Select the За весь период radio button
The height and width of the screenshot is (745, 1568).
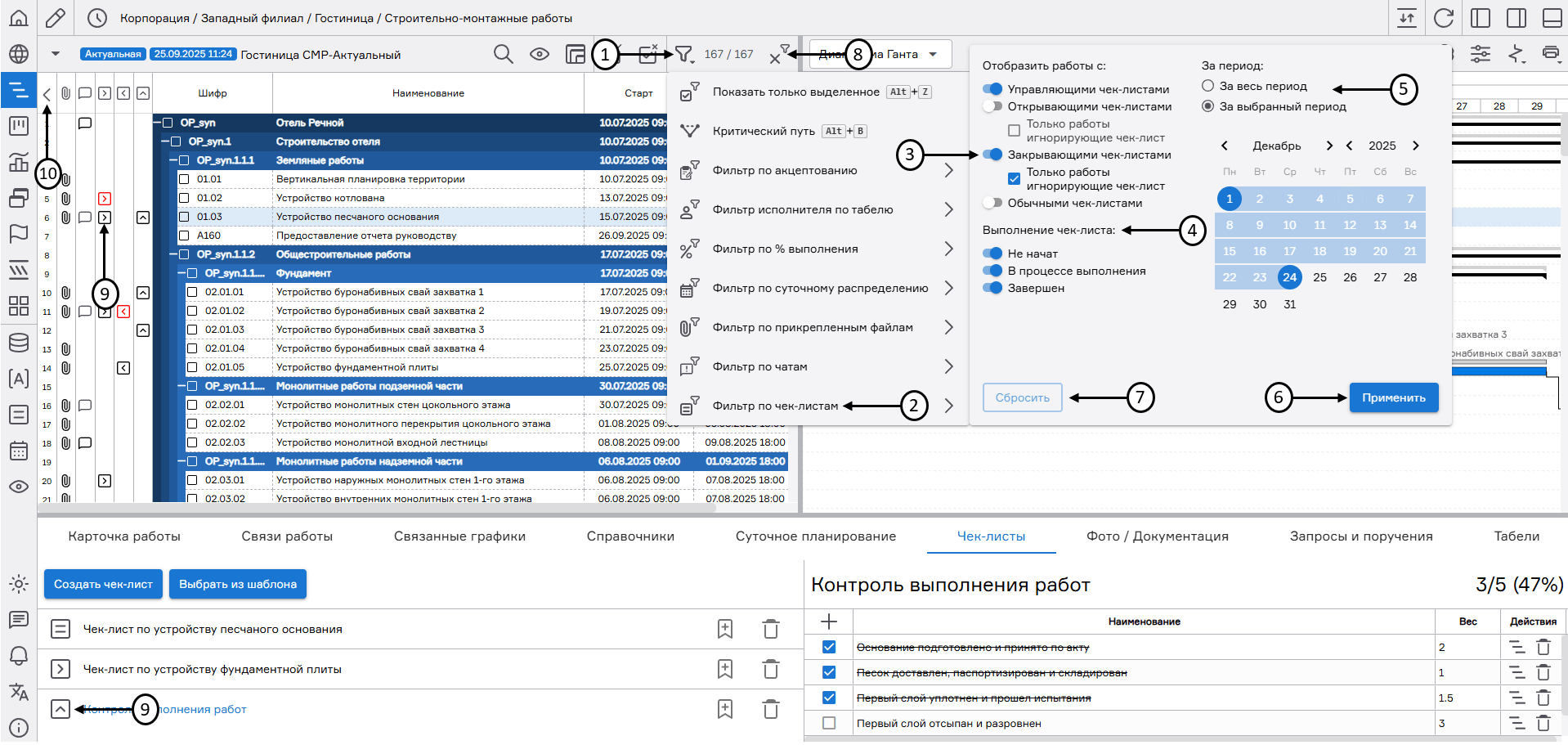[x=1207, y=86]
